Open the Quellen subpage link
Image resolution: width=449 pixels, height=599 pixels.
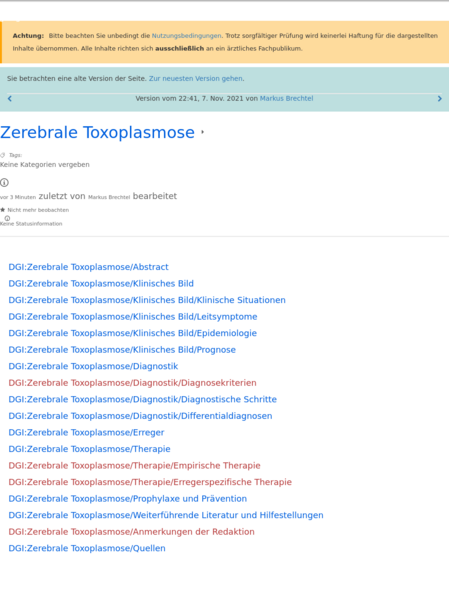[x=87, y=548]
